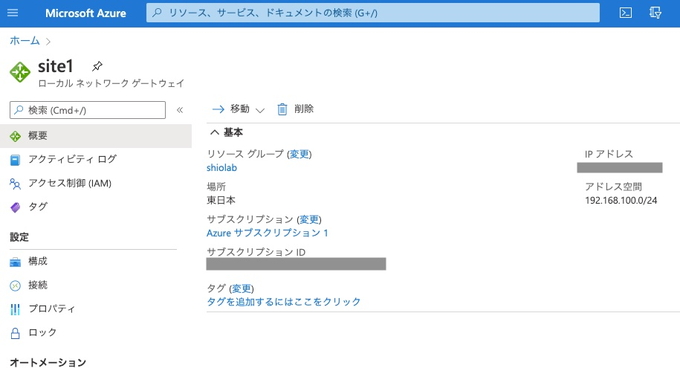Select the 東日本 location value
This screenshot has height=368, width=680.
pyautogui.click(x=221, y=201)
